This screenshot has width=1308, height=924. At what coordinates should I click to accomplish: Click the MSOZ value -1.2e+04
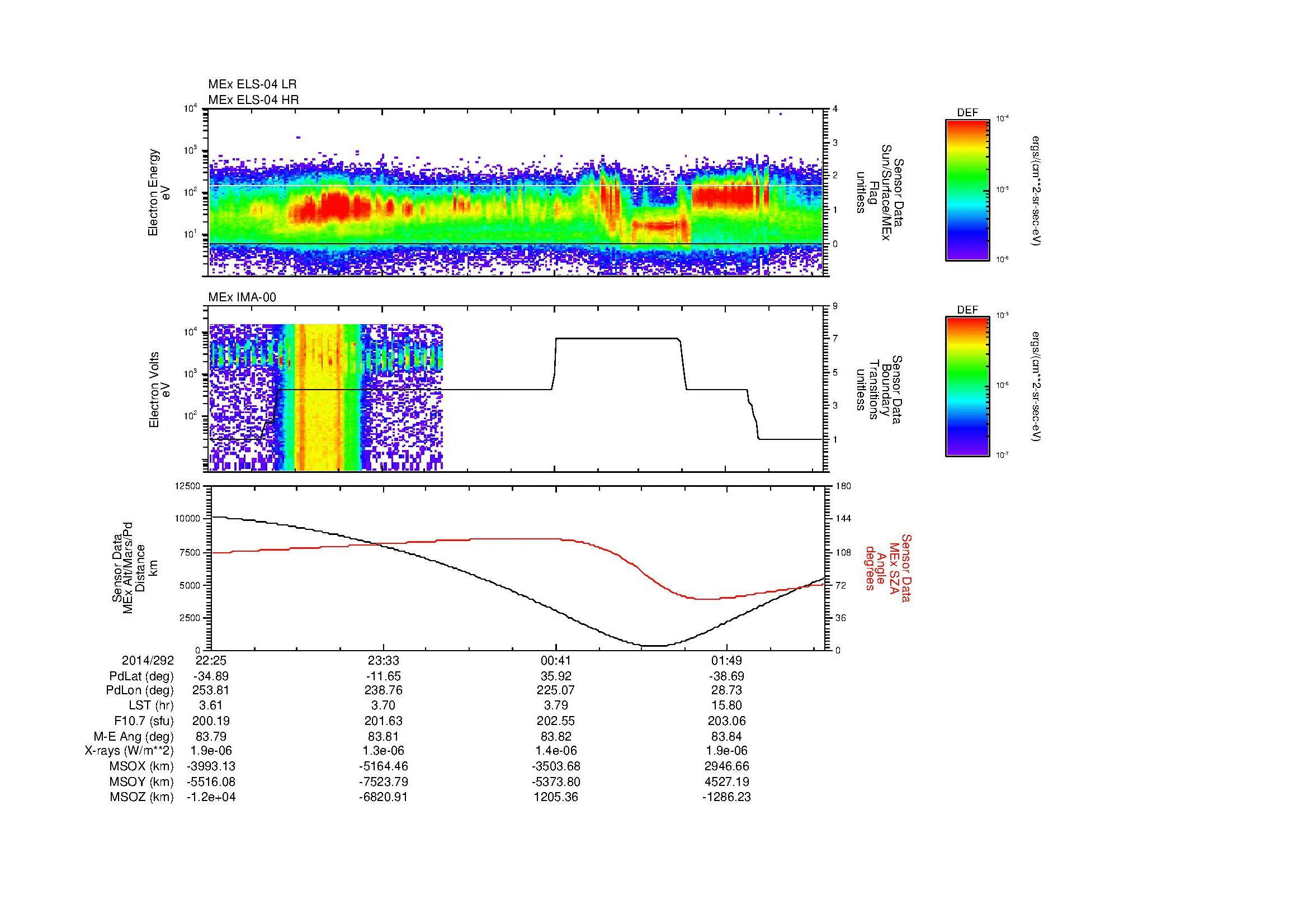[211, 797]
